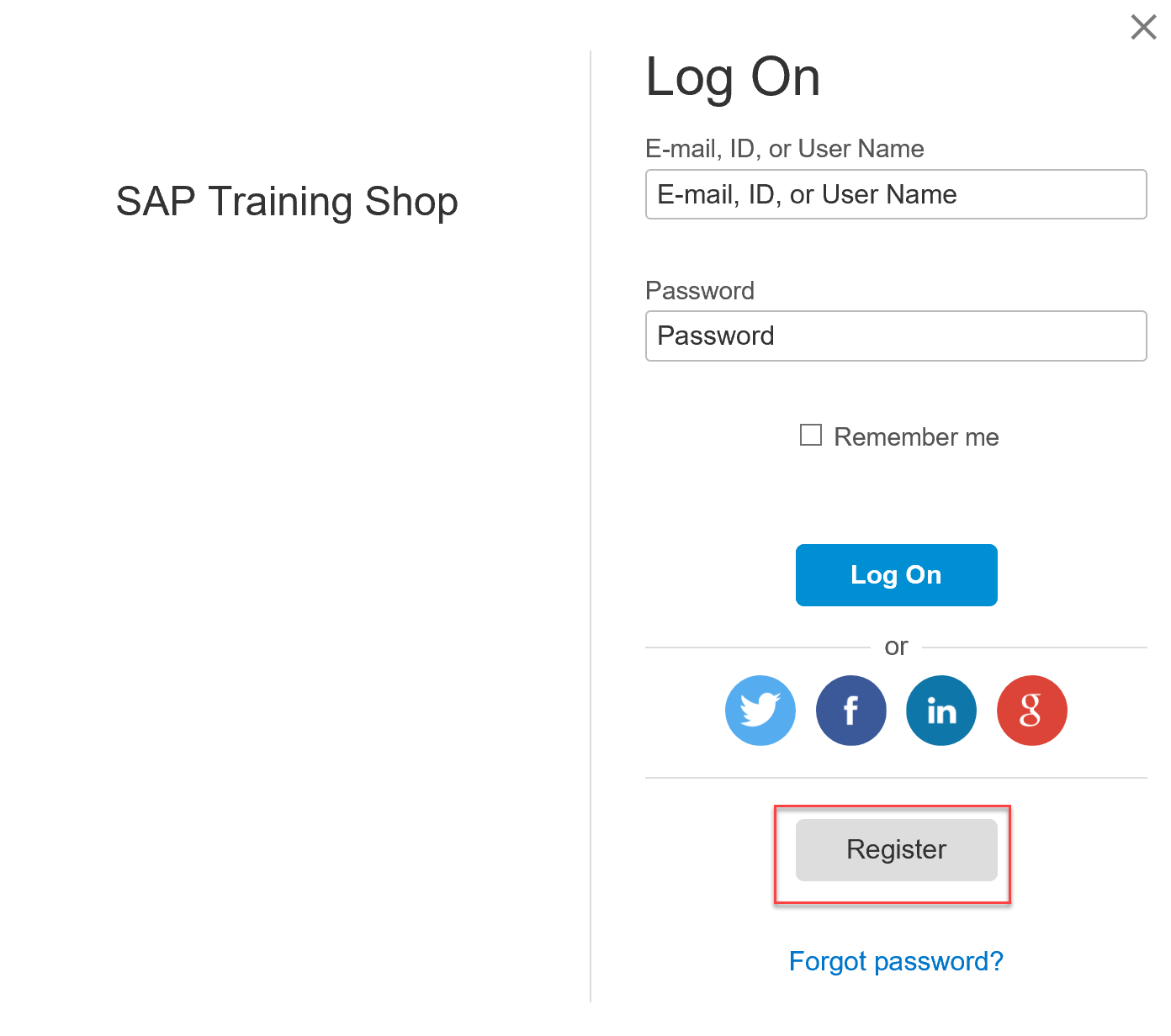This screenshot has width=1171, height=1036.
Task: Enable the Remember me checkbox
Action: (810, 435)
